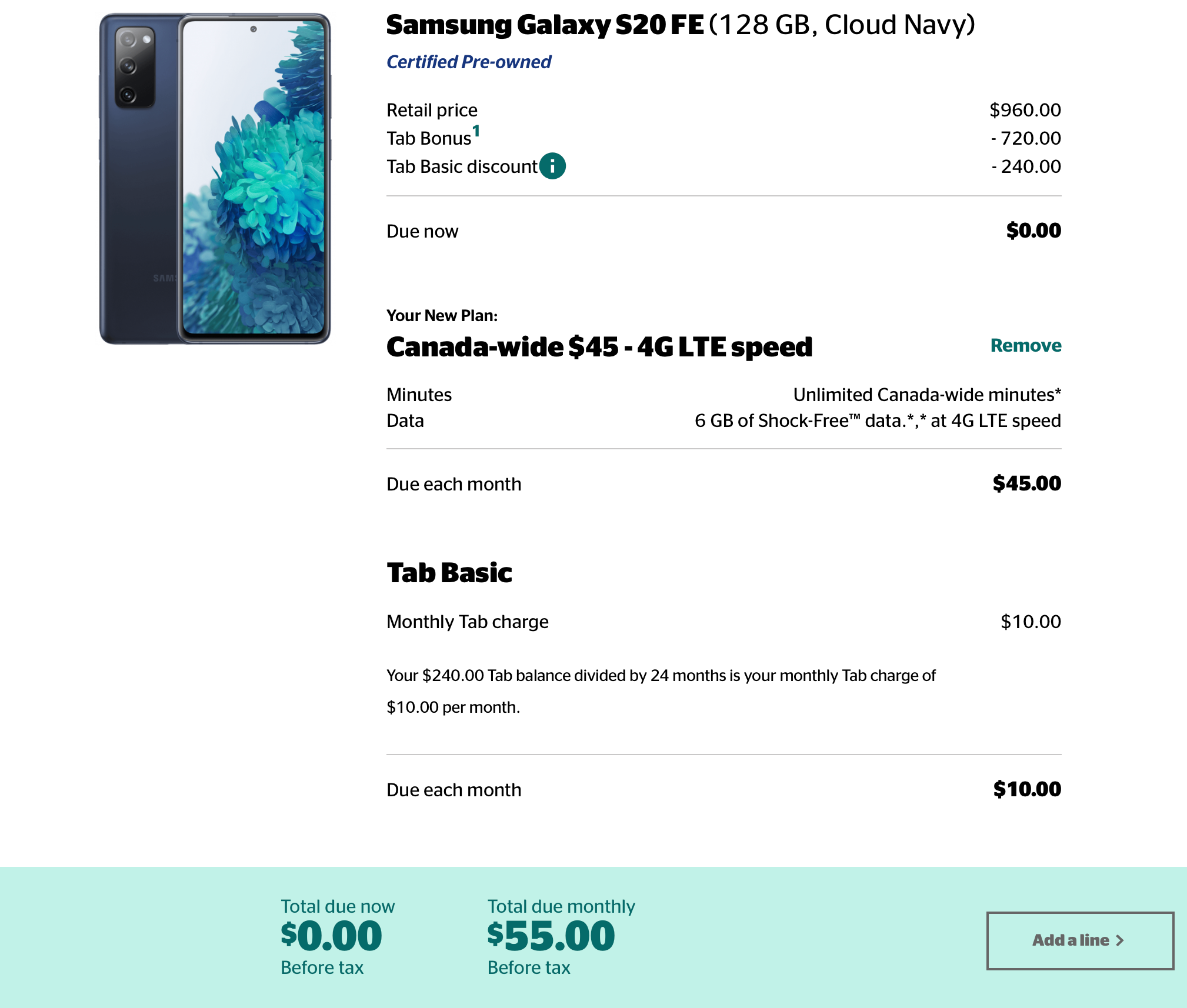Click the Canada-wide $45 plan heading
This screenshot has height=1008, width=1187.
click(599, 347)
